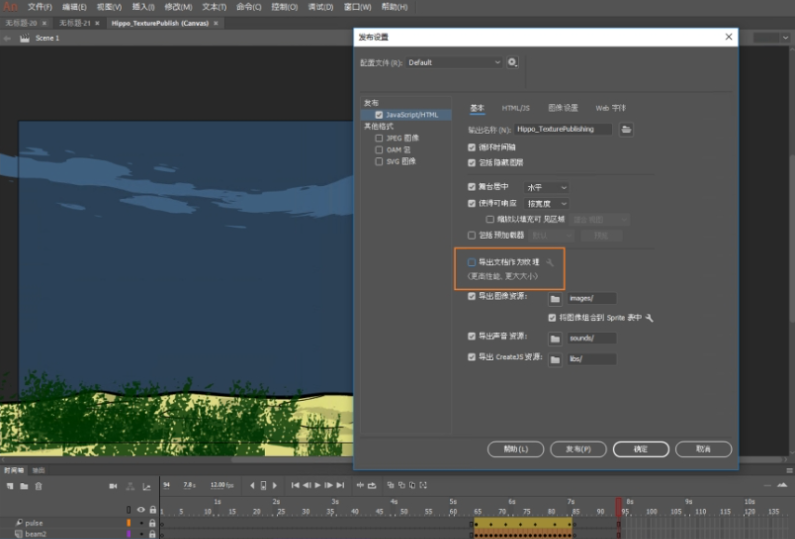Click the 取消 cancel button

[x=703, y=449]
